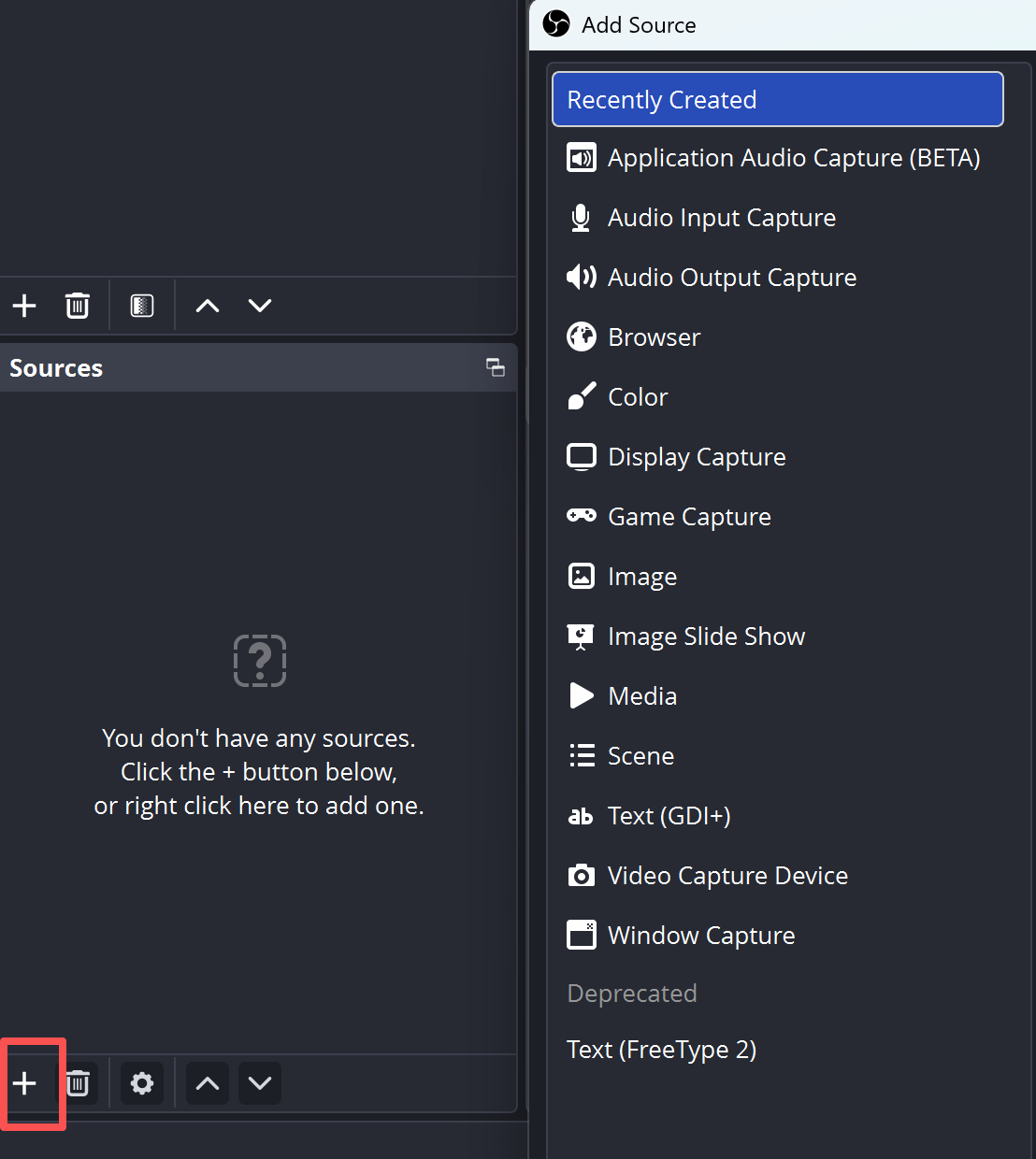This screenshot has width=1036, height=1159.
Task: Select Game Capture source
Action: click(778, 517)
